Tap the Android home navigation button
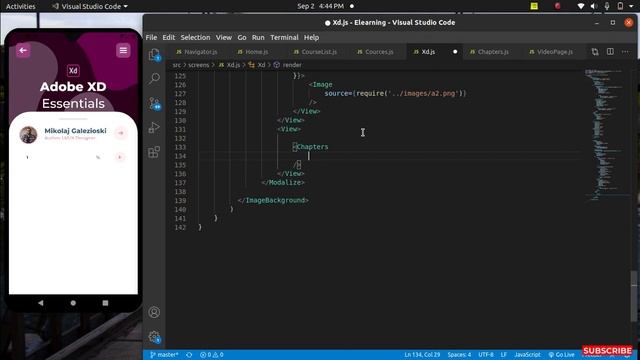Viewport: 640px width, 360px height. (73, 303)
